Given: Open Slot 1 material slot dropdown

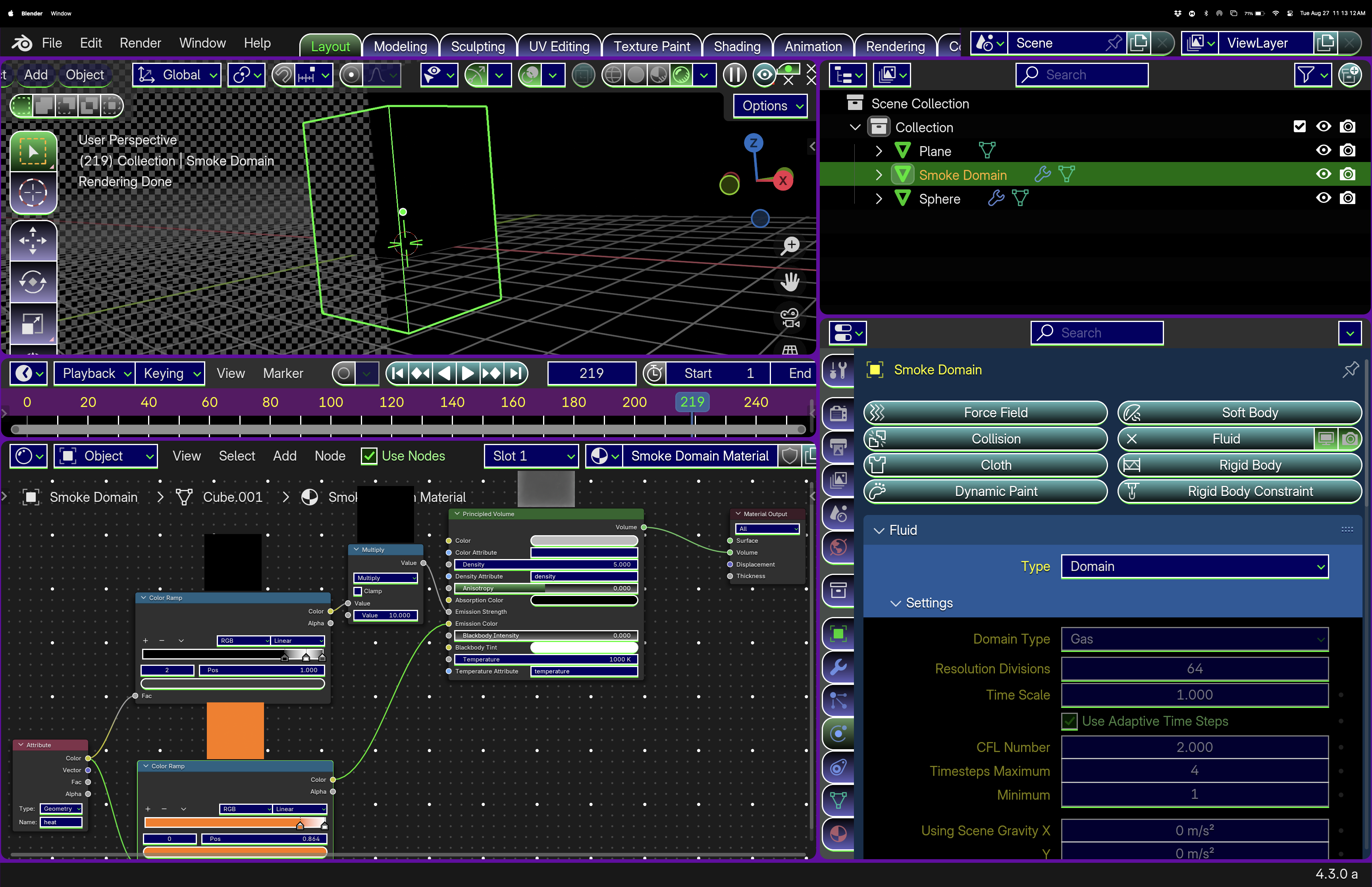Looking at the screenshot, I should tap(531, 456).
